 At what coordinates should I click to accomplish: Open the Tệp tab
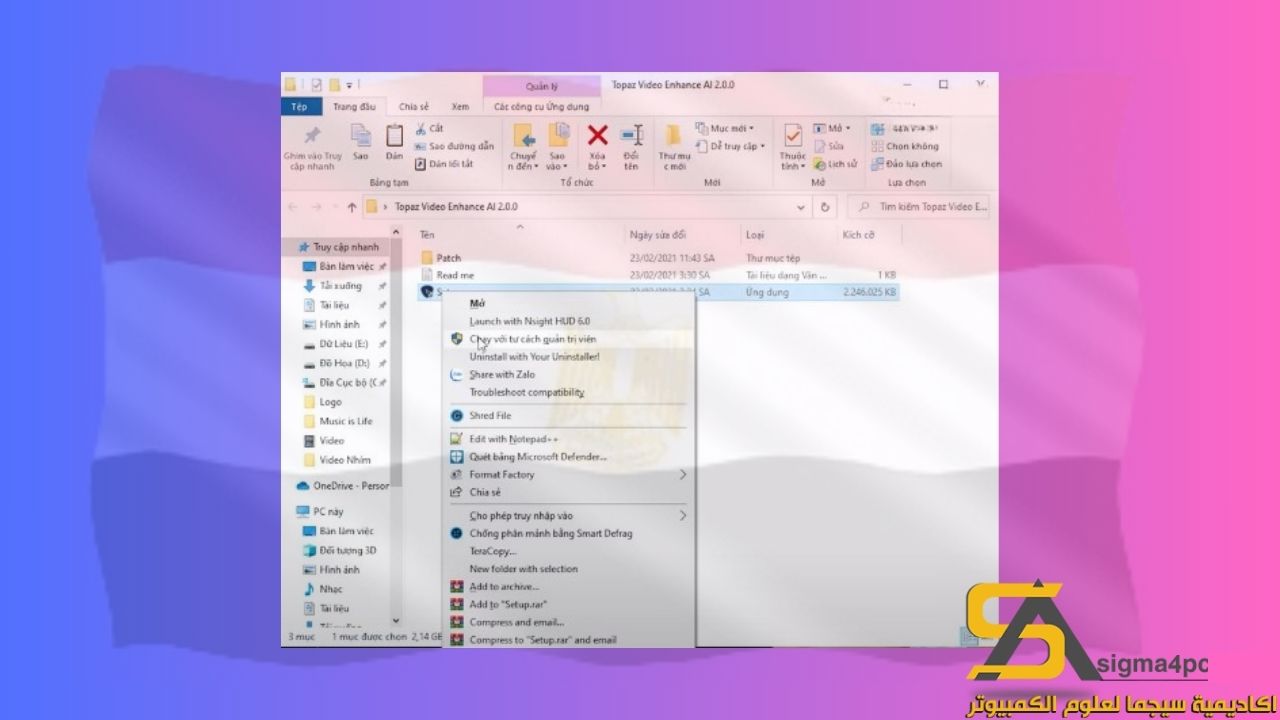[299, 106]
